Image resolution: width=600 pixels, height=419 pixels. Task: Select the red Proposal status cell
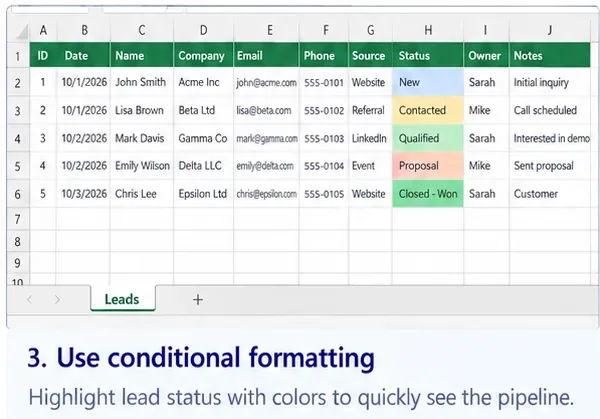[428, 166]
